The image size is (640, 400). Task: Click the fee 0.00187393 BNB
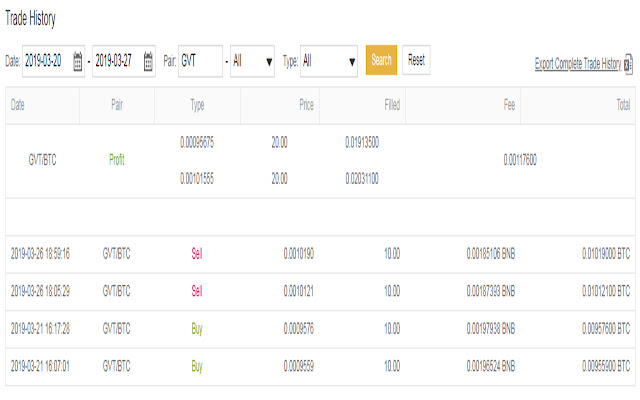[491, 291]
